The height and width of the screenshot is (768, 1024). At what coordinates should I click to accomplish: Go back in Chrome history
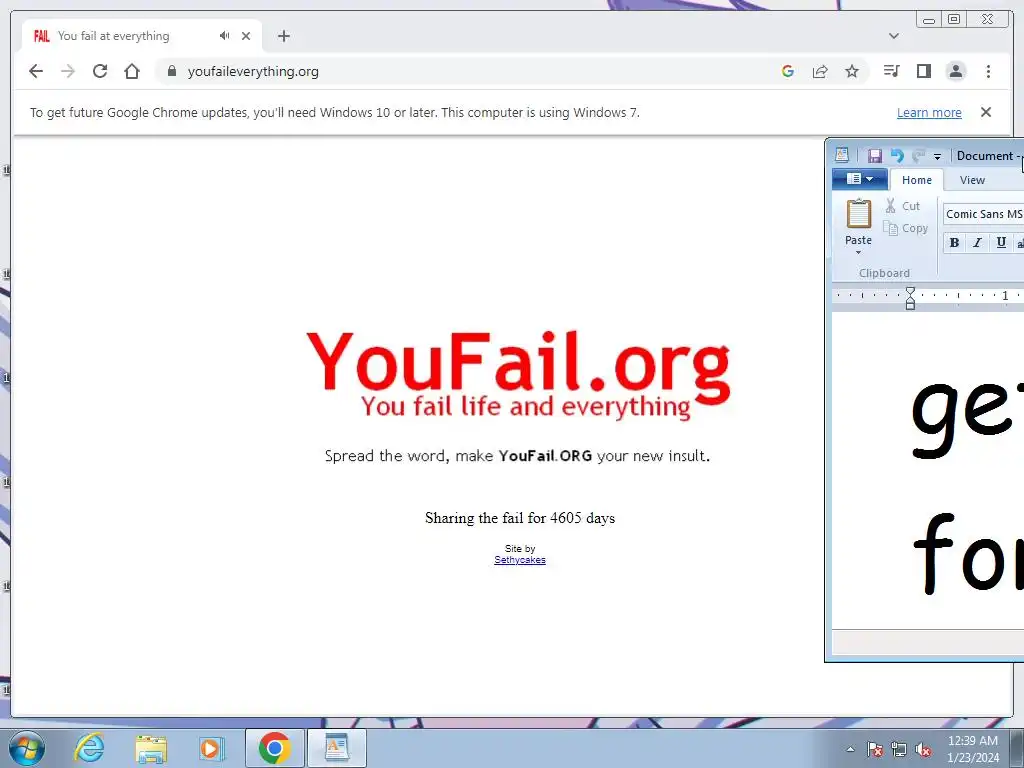point(36,71)
